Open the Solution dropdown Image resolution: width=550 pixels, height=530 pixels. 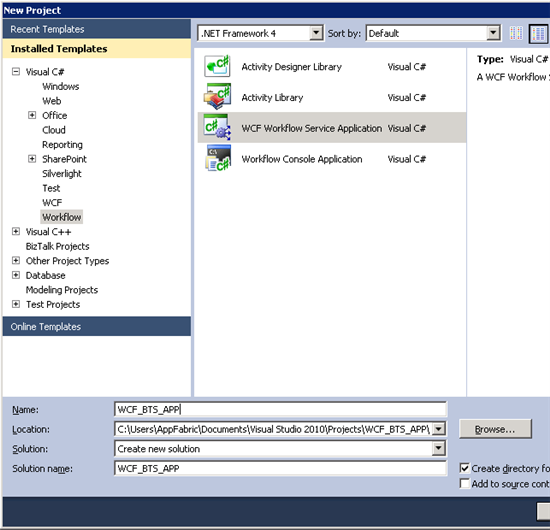click(x=438, y=448)
